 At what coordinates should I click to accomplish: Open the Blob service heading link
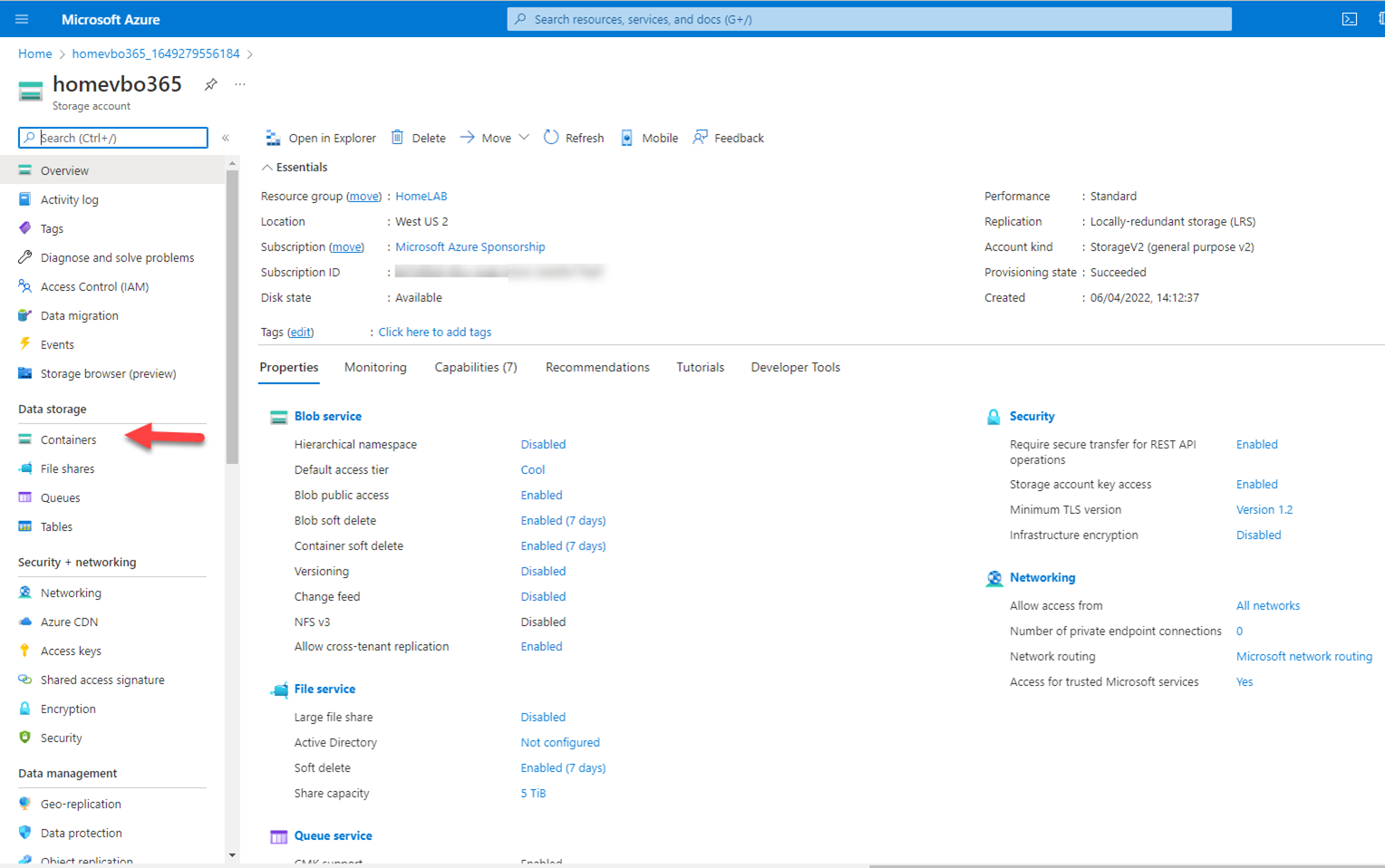[x=328, y=416]
